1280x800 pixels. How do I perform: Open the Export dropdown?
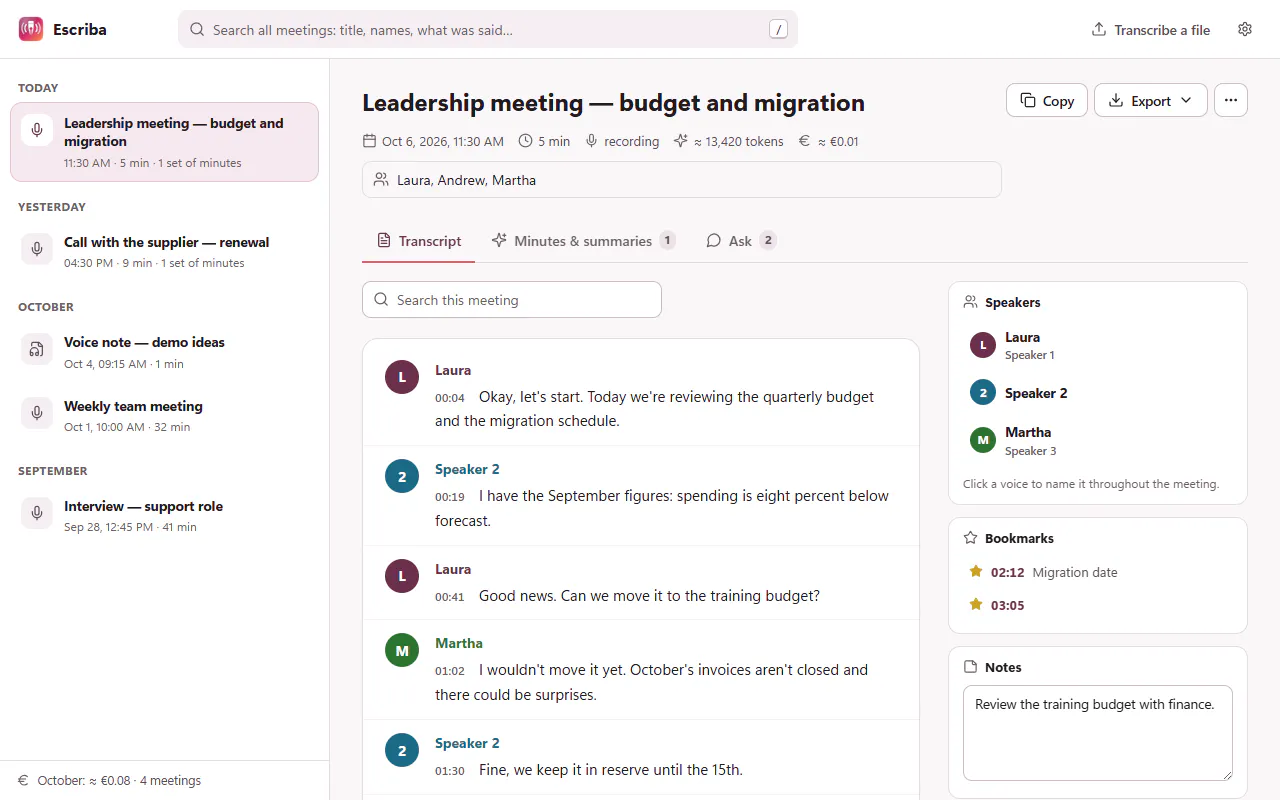point(1151,100)
